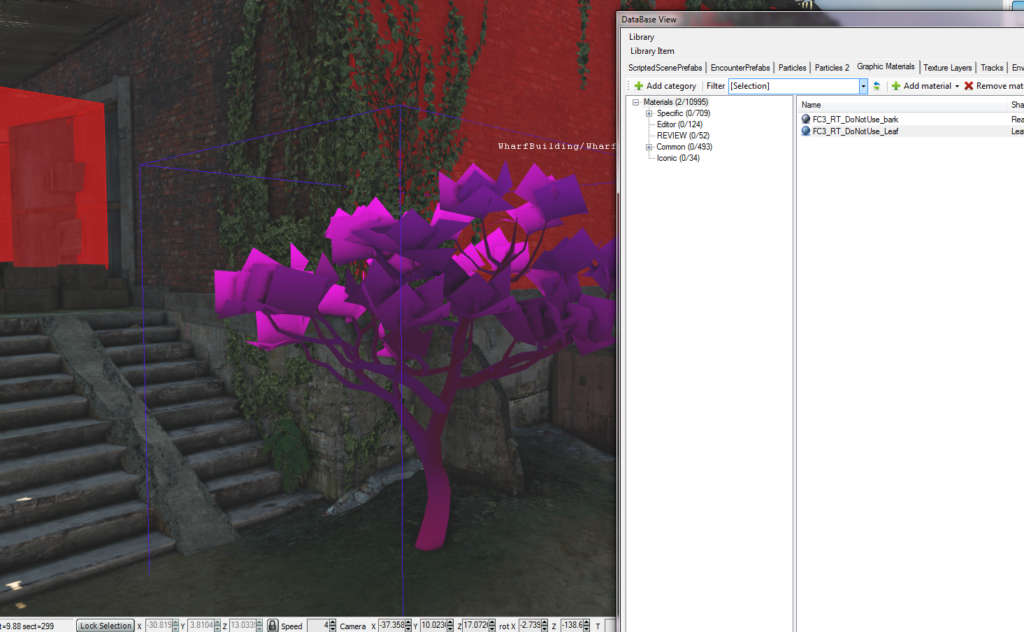
Task: Collapse the Materials root node
Action: pyautogui.click(x=636, y=102)
